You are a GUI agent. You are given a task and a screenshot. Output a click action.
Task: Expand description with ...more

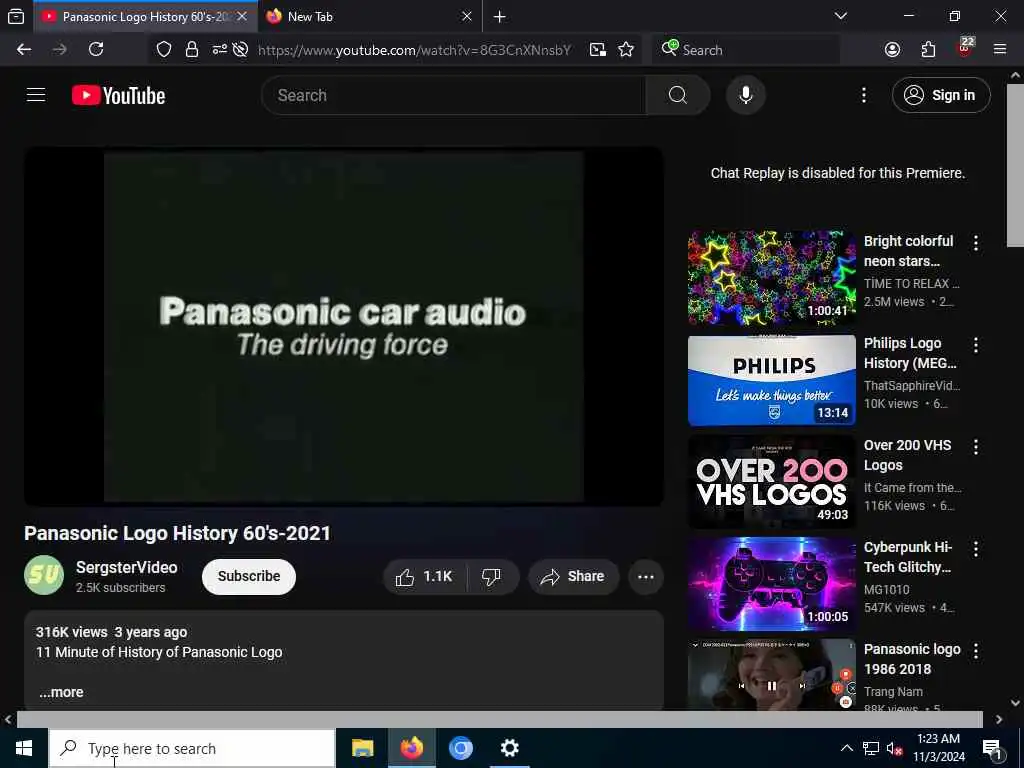pyautogui.click(x=61, y=692)
